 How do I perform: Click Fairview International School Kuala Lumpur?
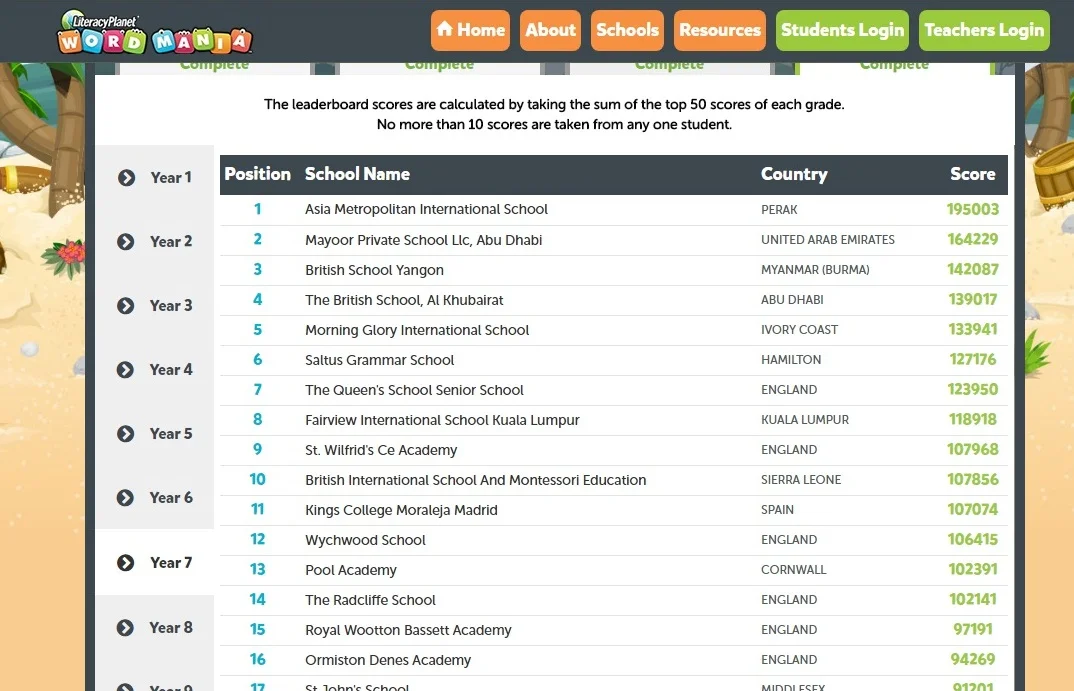[x=442, y=420]
